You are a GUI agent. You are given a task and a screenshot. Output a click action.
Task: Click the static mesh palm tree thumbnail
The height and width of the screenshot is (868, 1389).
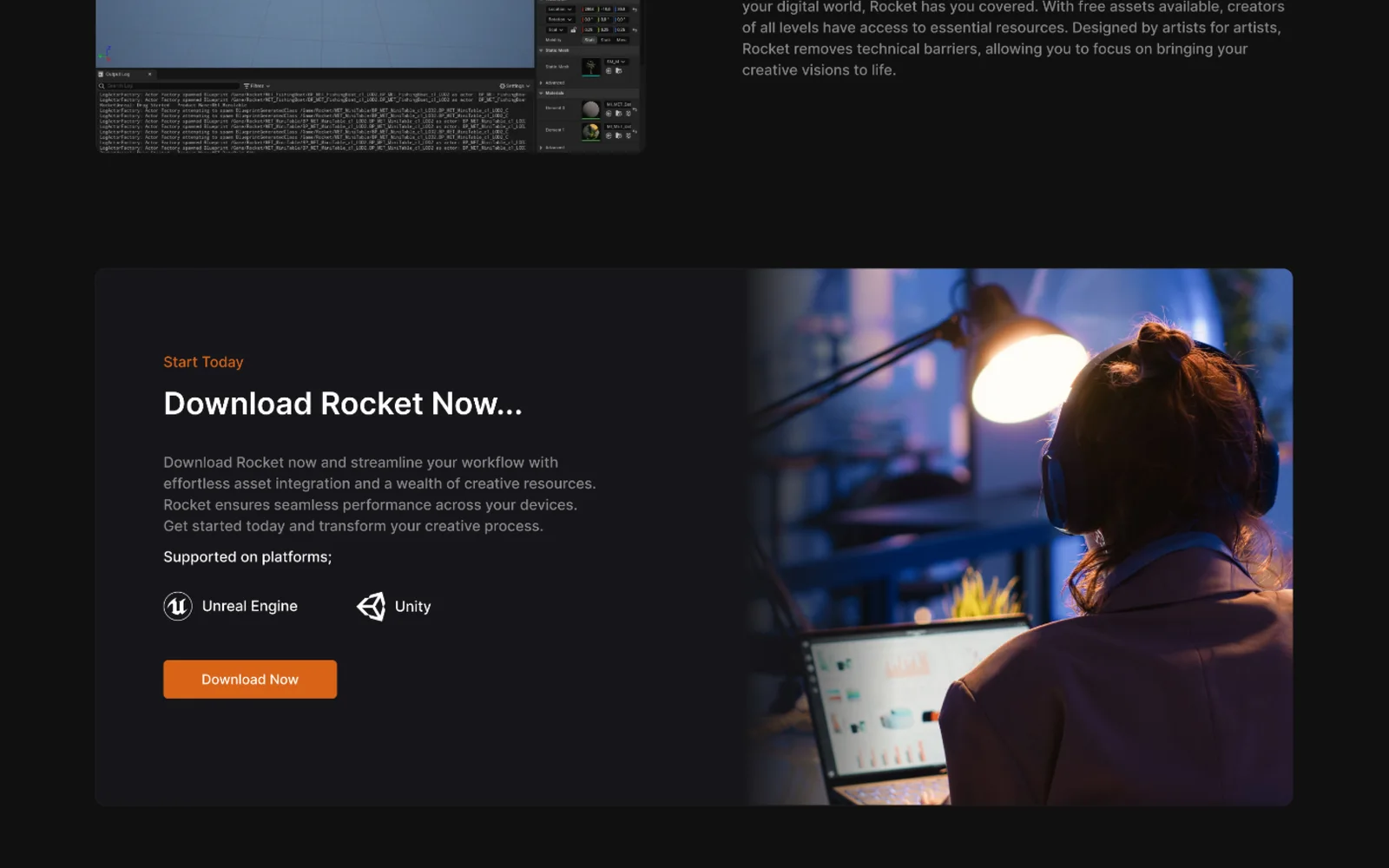pyautogui.click(x=590, y=67)
